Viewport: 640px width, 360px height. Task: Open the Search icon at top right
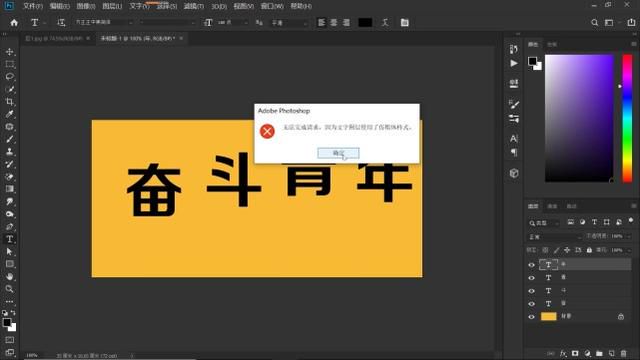[595, 23]
